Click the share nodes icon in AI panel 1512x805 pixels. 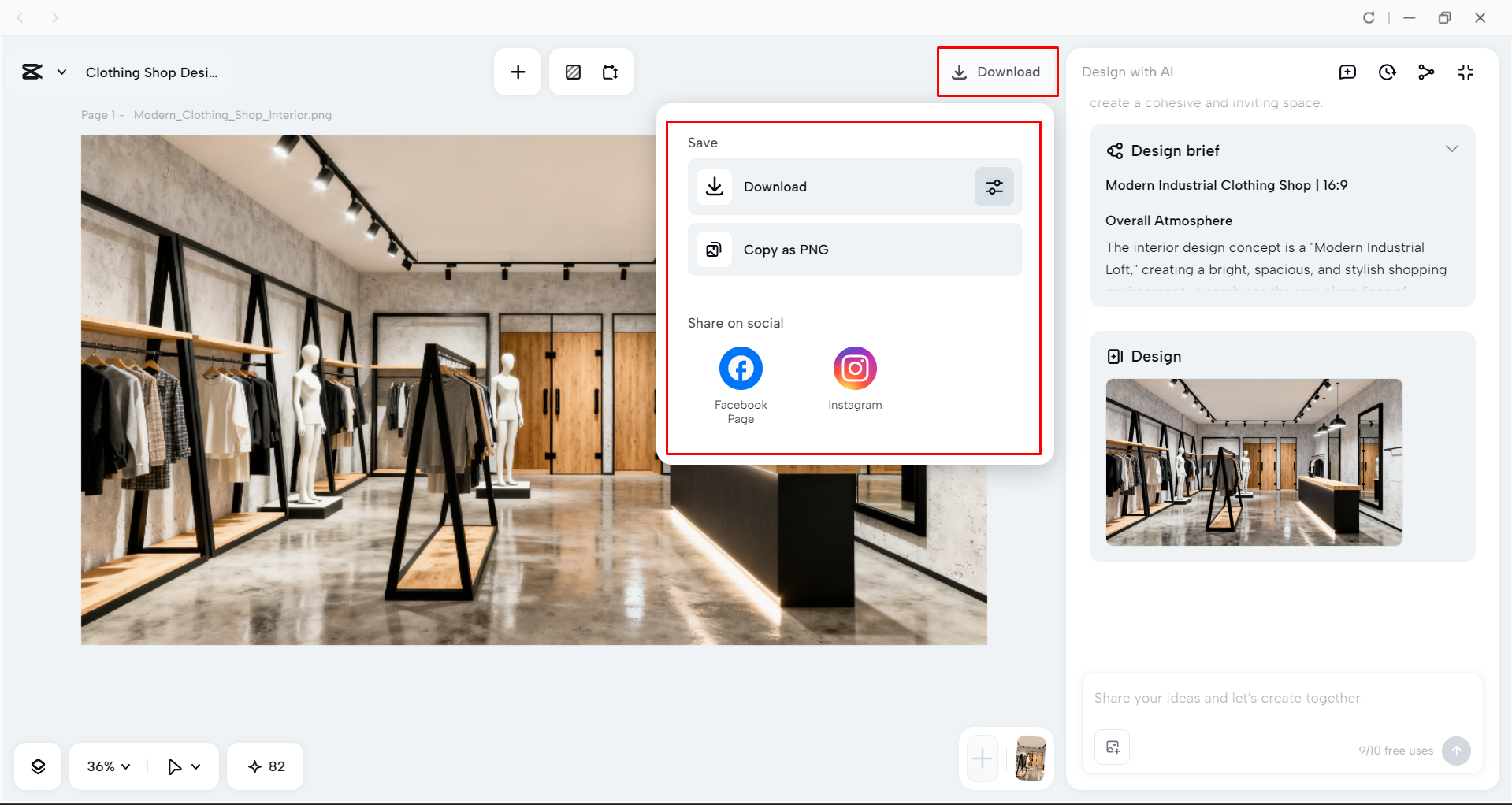[1426, 72]
